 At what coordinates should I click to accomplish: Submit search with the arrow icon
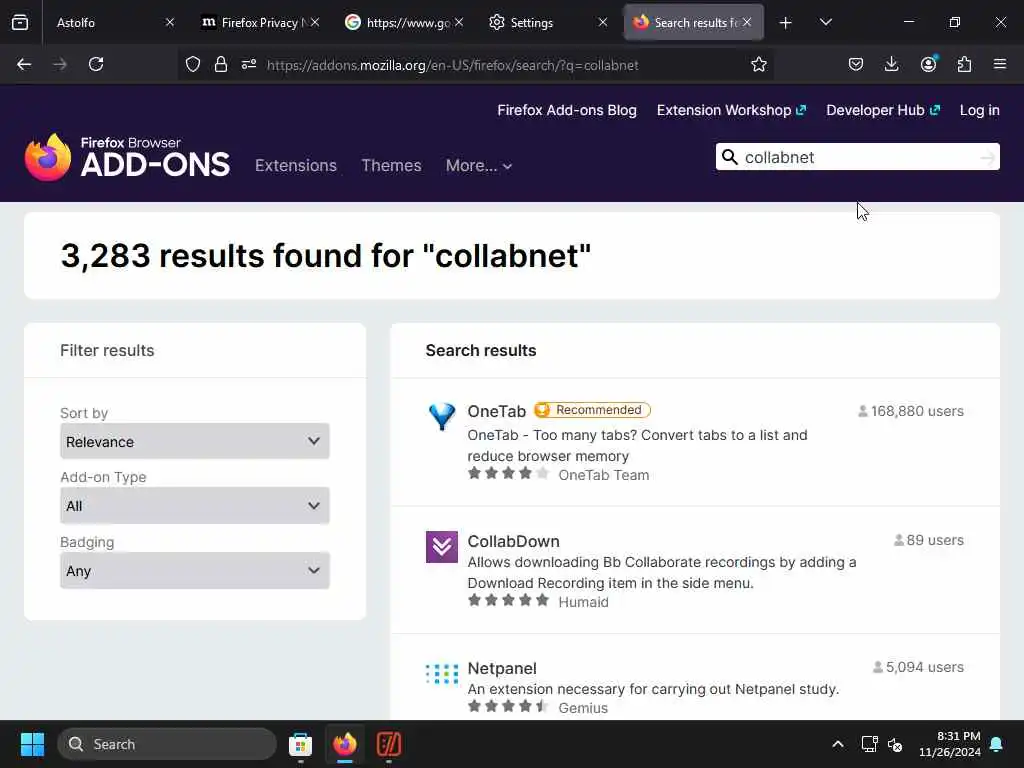point(987,157)
